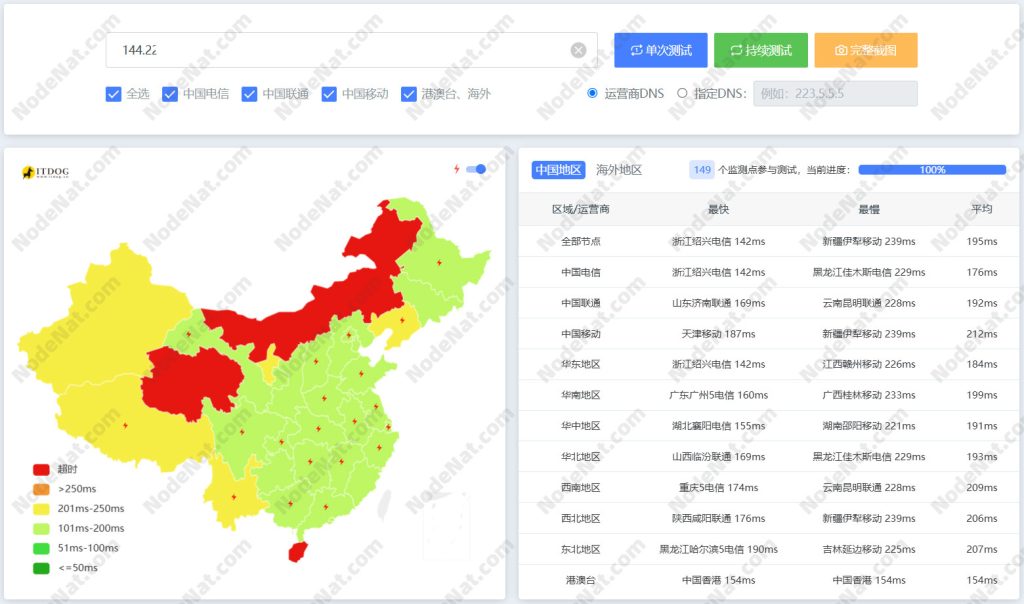Click the red 超时 legend swatch
Image resolution: width=1024 pixels, height=604 pixels.
tap(41, 469)
